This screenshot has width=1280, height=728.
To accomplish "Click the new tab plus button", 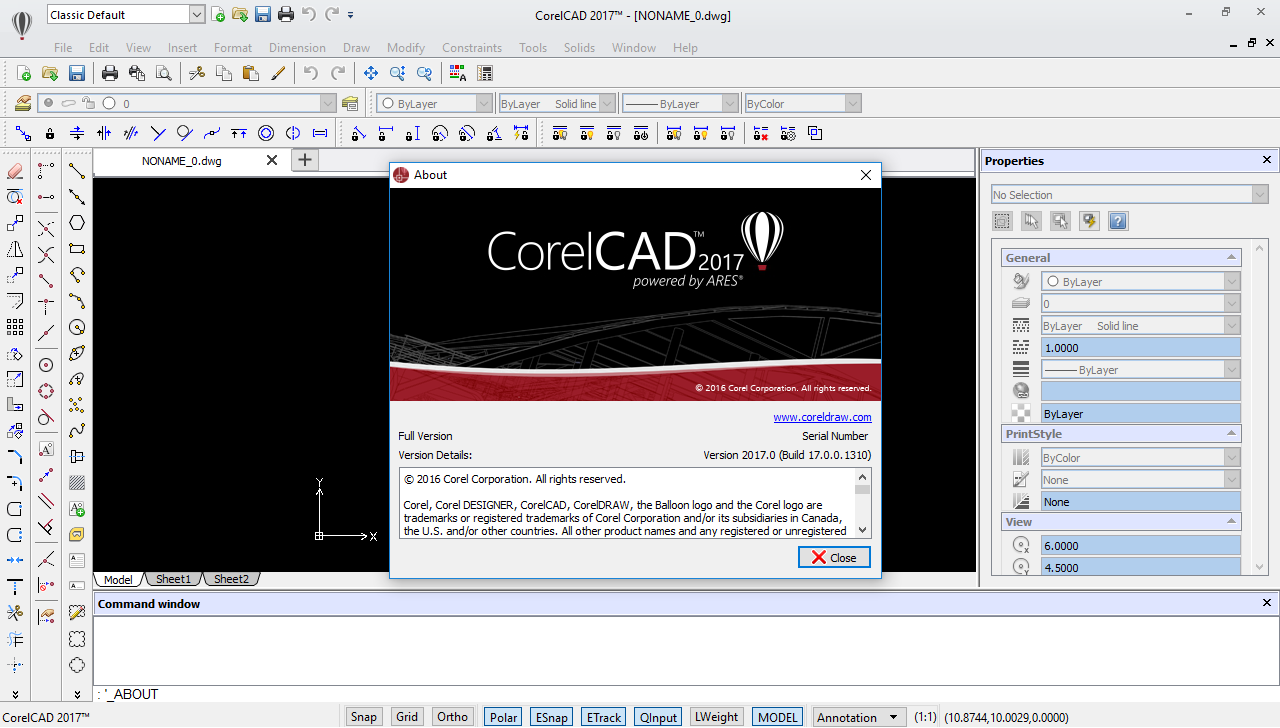I will (x=305, y=160).
